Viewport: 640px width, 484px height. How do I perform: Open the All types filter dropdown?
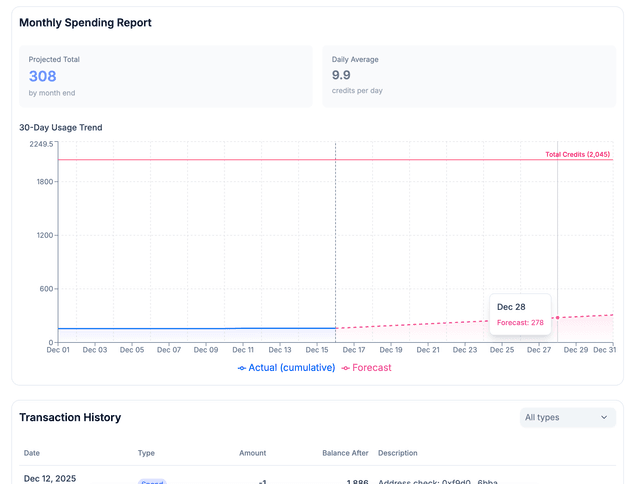coord(568,417)
